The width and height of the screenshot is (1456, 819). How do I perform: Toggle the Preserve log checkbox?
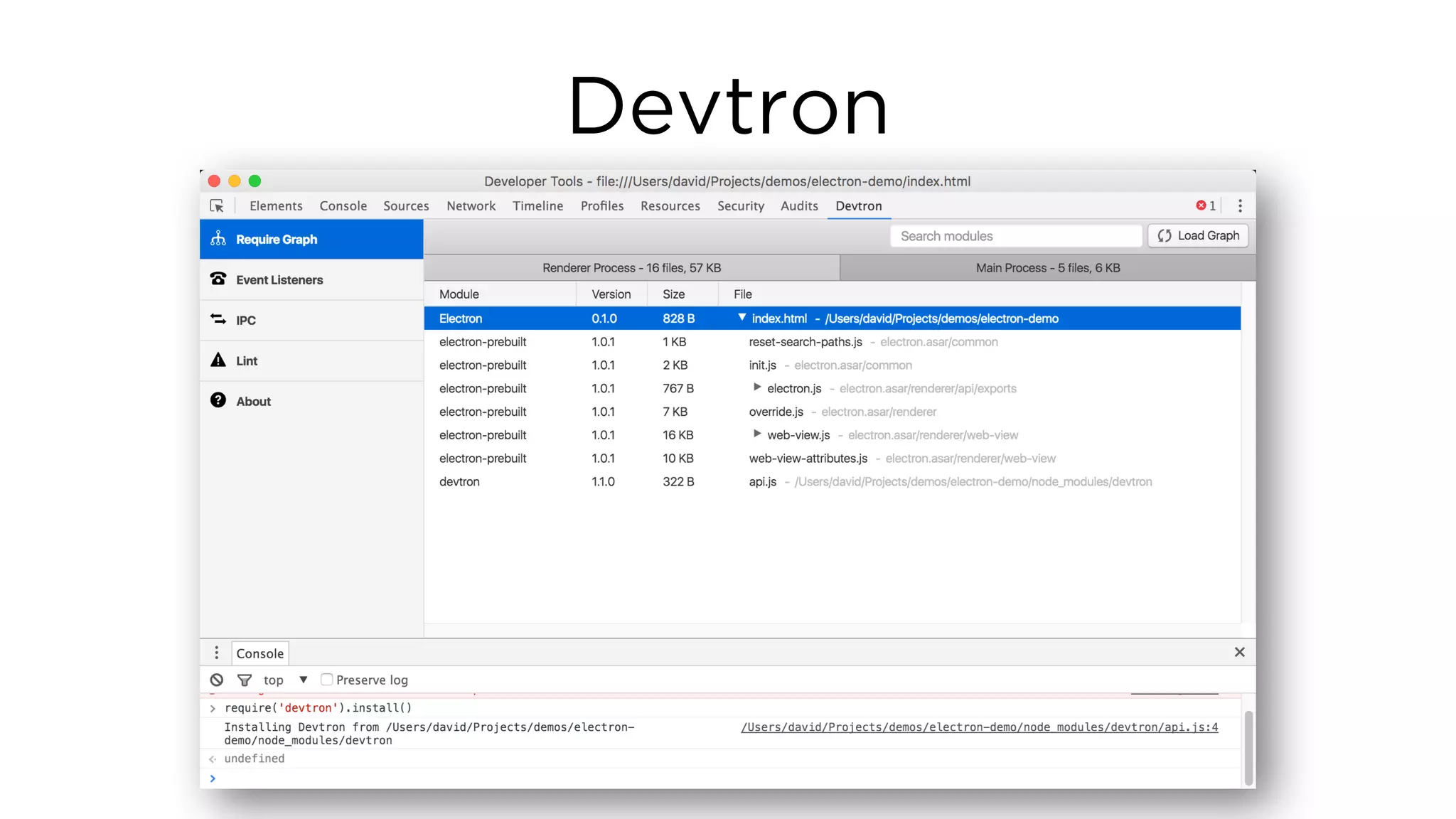coord(327,679)
